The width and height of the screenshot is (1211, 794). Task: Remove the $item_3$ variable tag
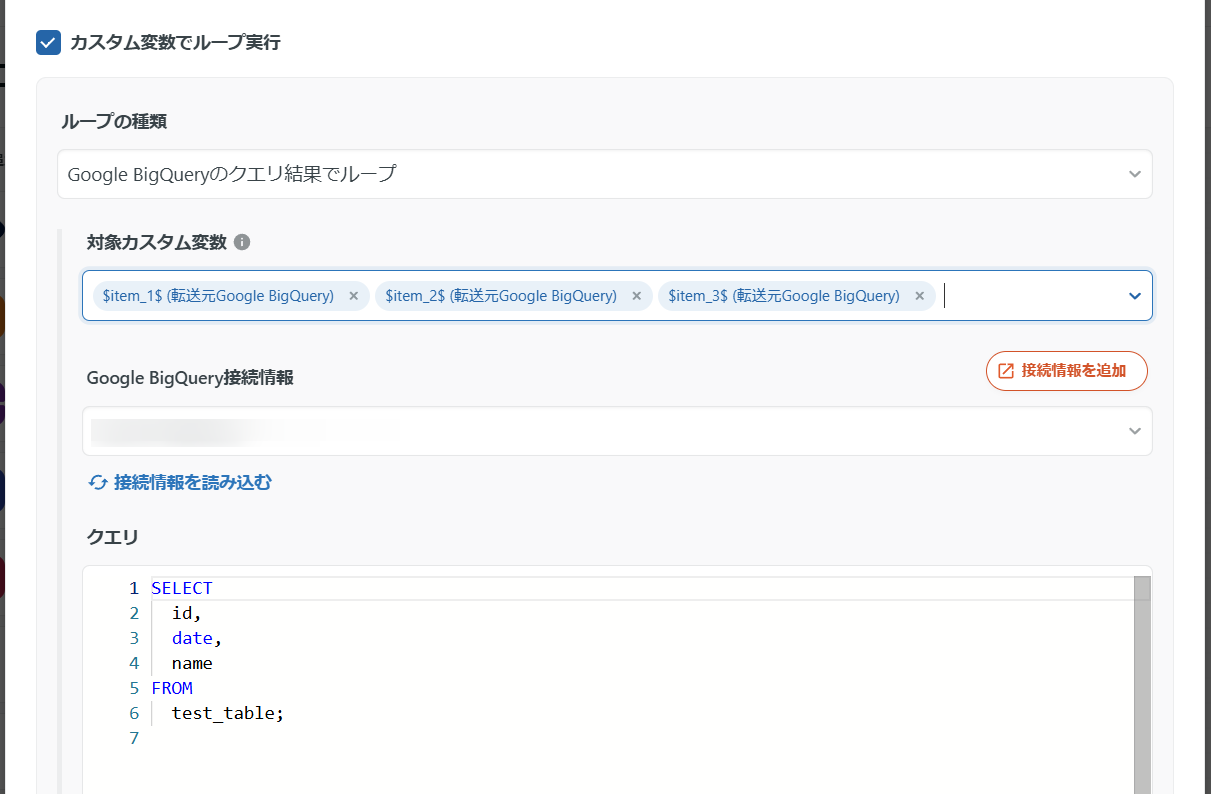tap(919, 296)
